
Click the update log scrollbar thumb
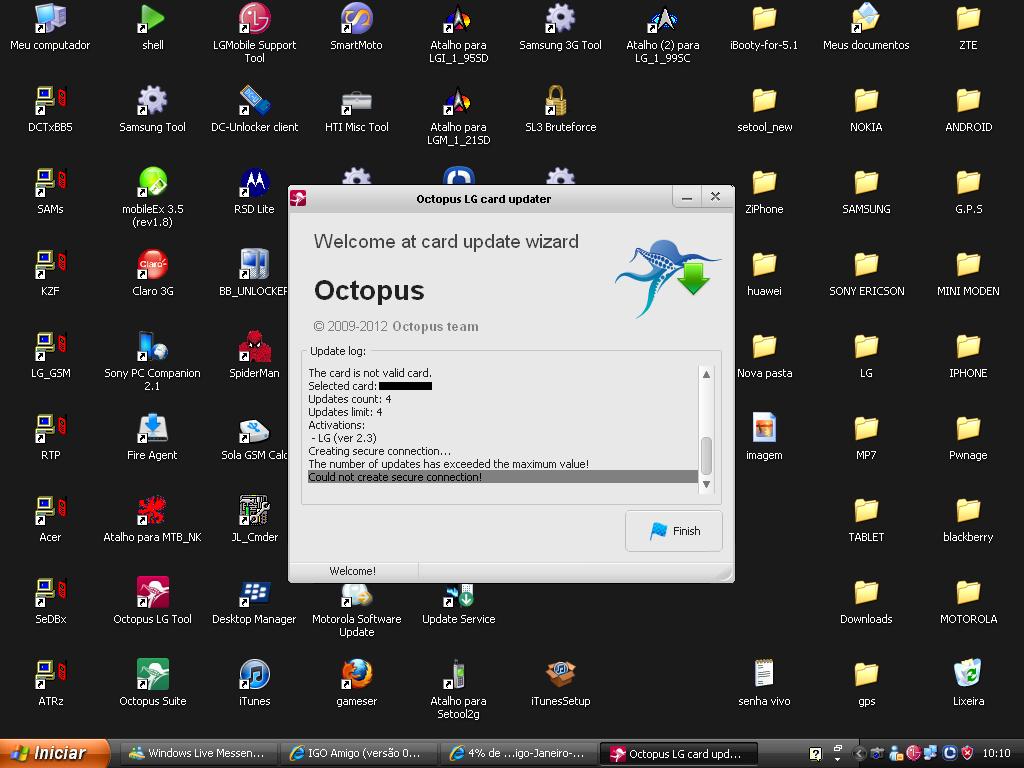[x=706, y=455]
